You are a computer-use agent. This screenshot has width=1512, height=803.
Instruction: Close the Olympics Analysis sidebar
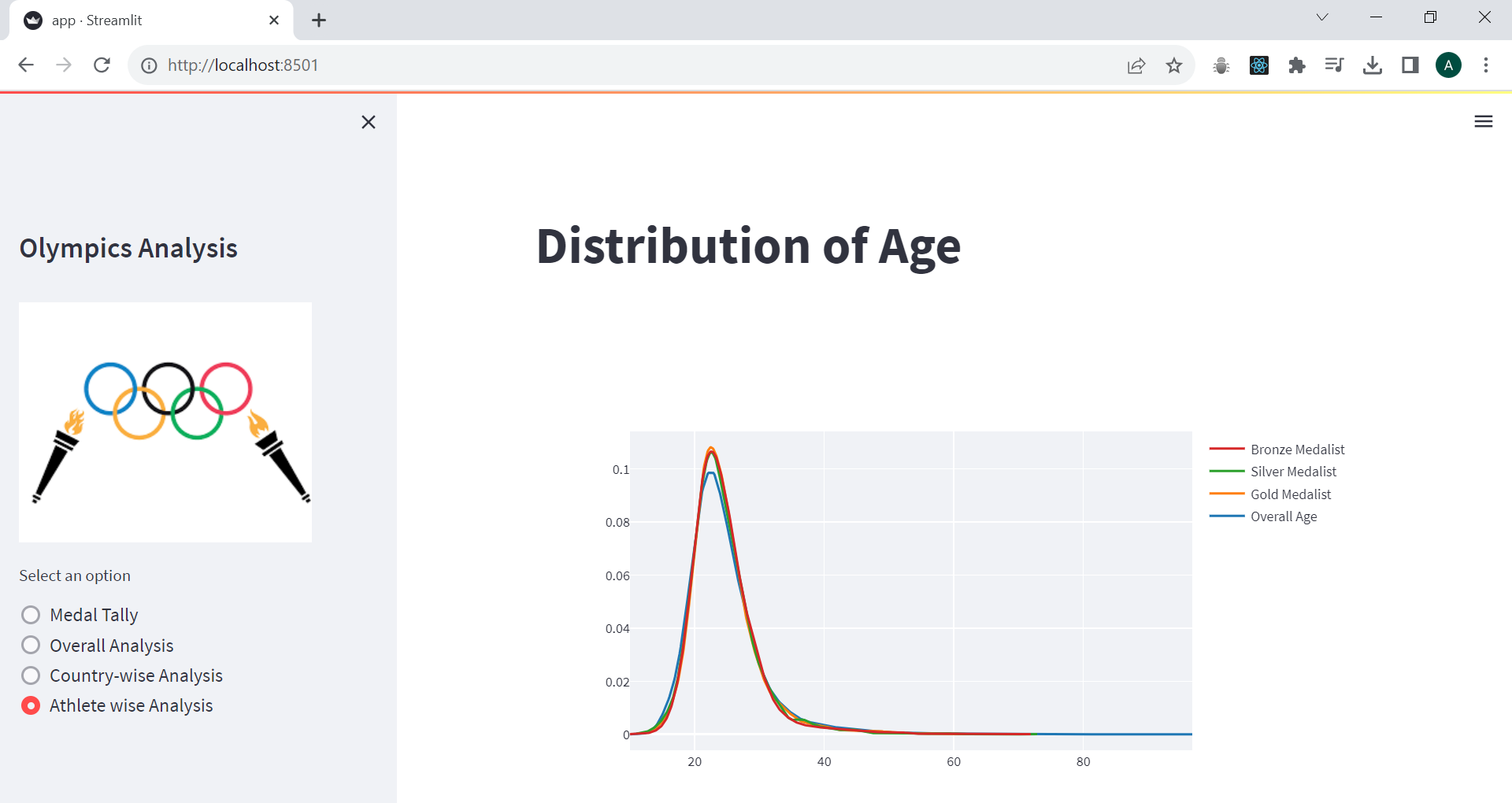[x=369, y=122]
